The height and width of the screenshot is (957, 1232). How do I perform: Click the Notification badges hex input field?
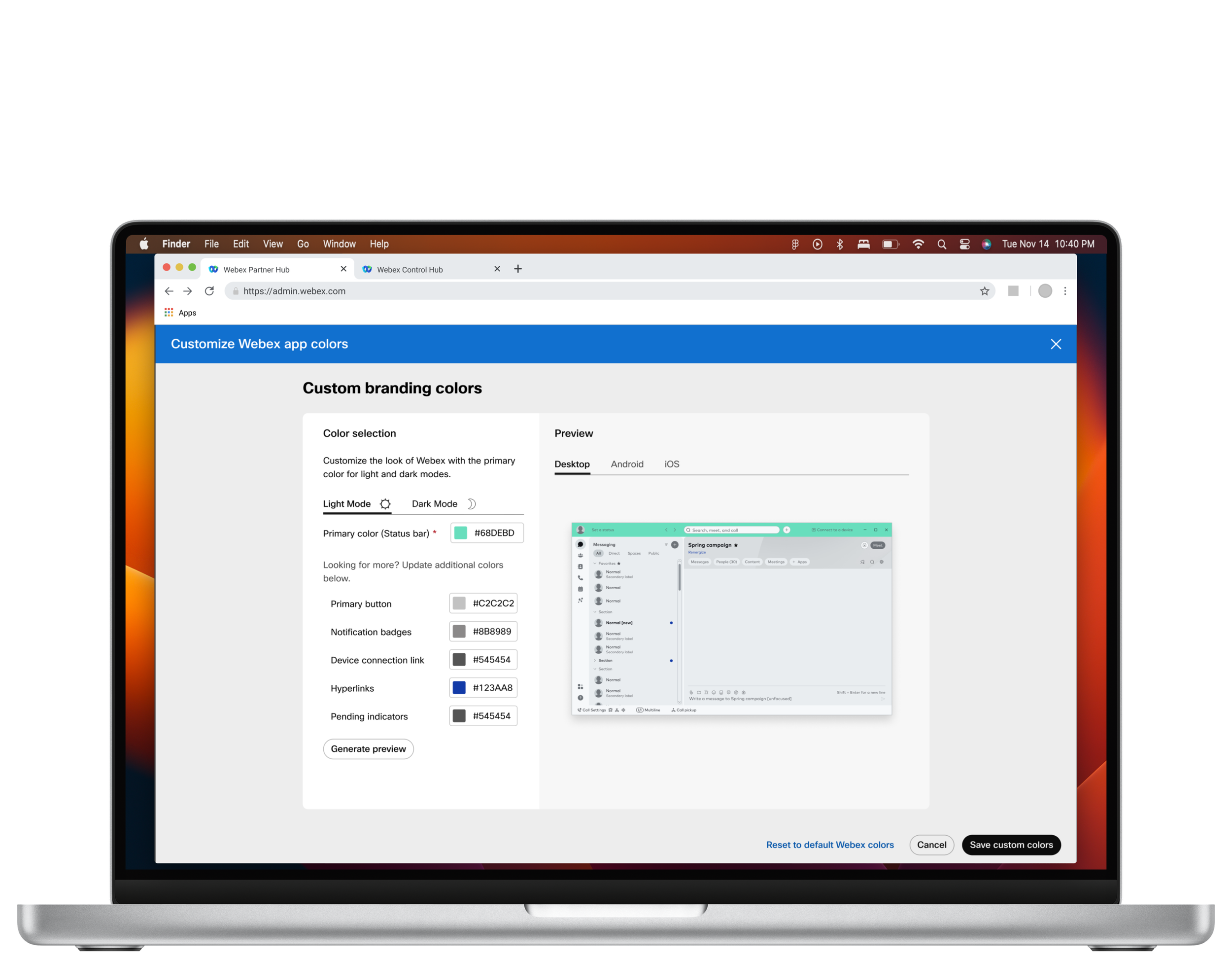tap(492, 632)
